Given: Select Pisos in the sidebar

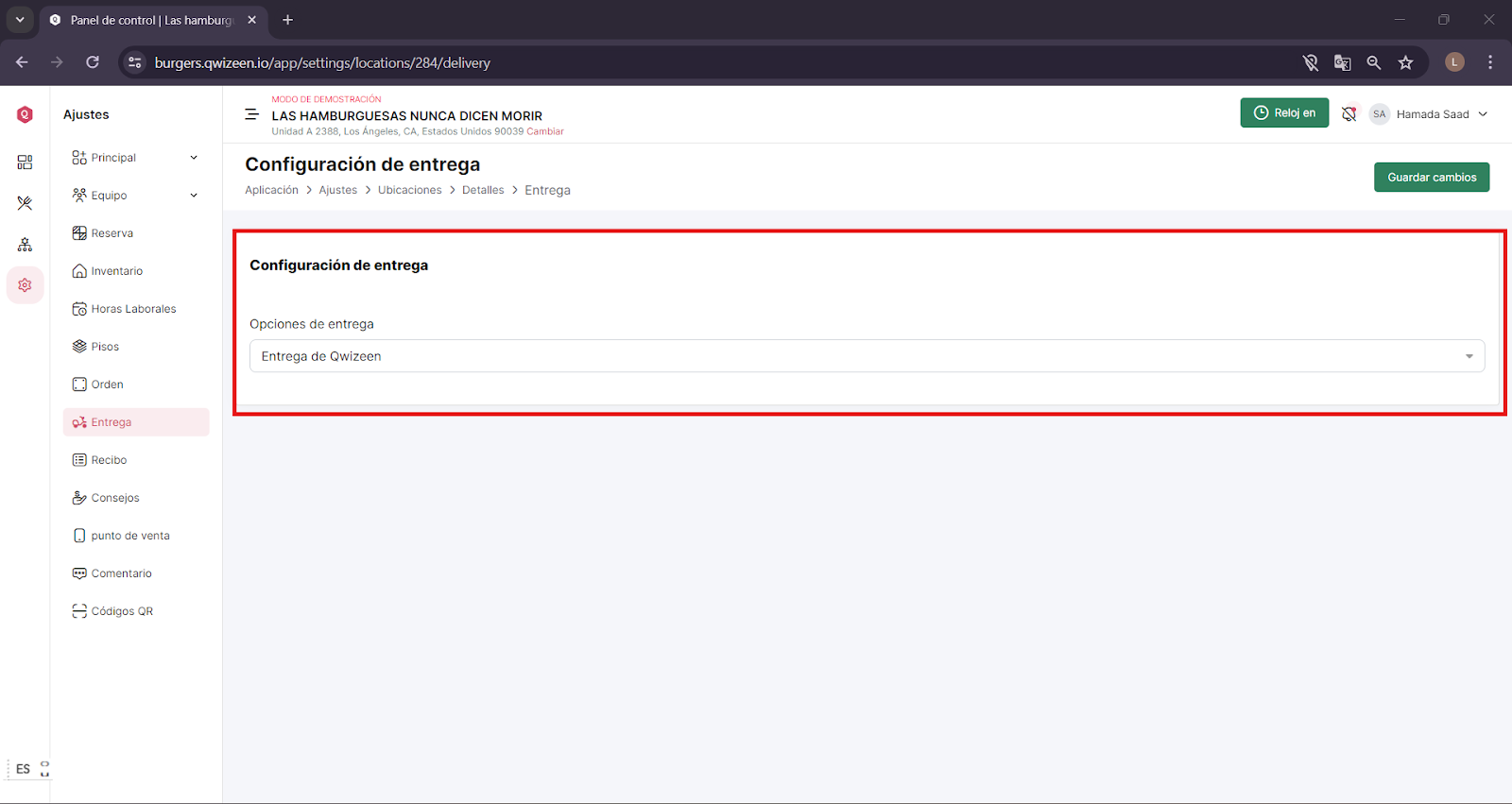Looking at the screenshot, I should click(x=136, y=347).
